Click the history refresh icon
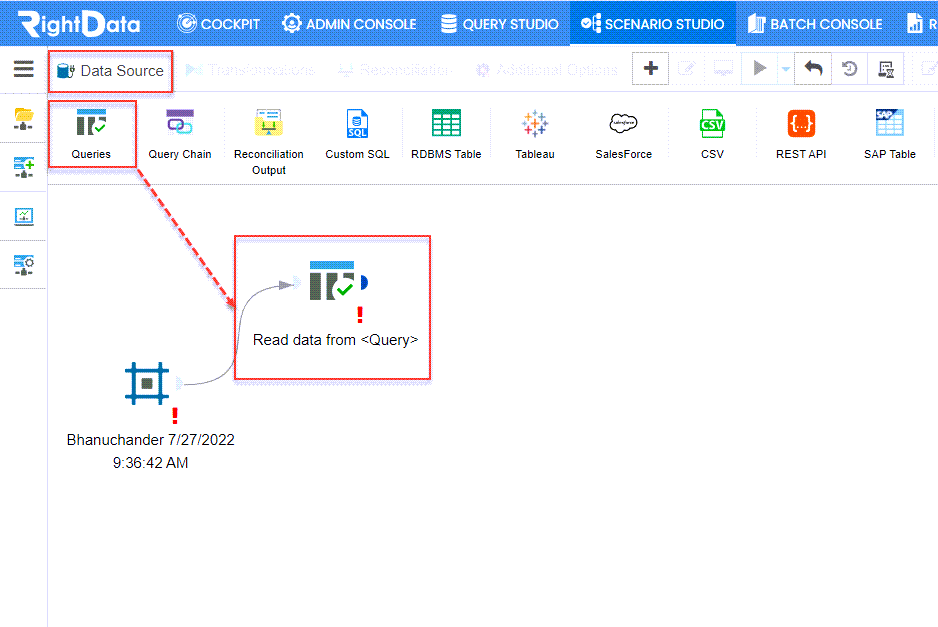 click(x=849, y=68)
